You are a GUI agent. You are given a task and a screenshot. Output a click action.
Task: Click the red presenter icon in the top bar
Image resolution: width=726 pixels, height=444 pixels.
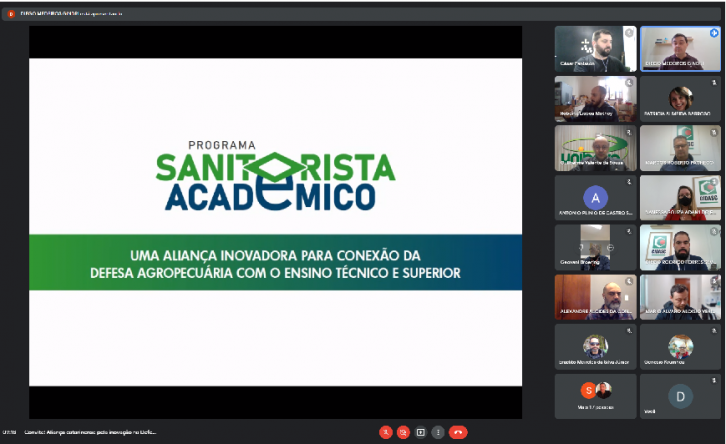pos(11,14)
